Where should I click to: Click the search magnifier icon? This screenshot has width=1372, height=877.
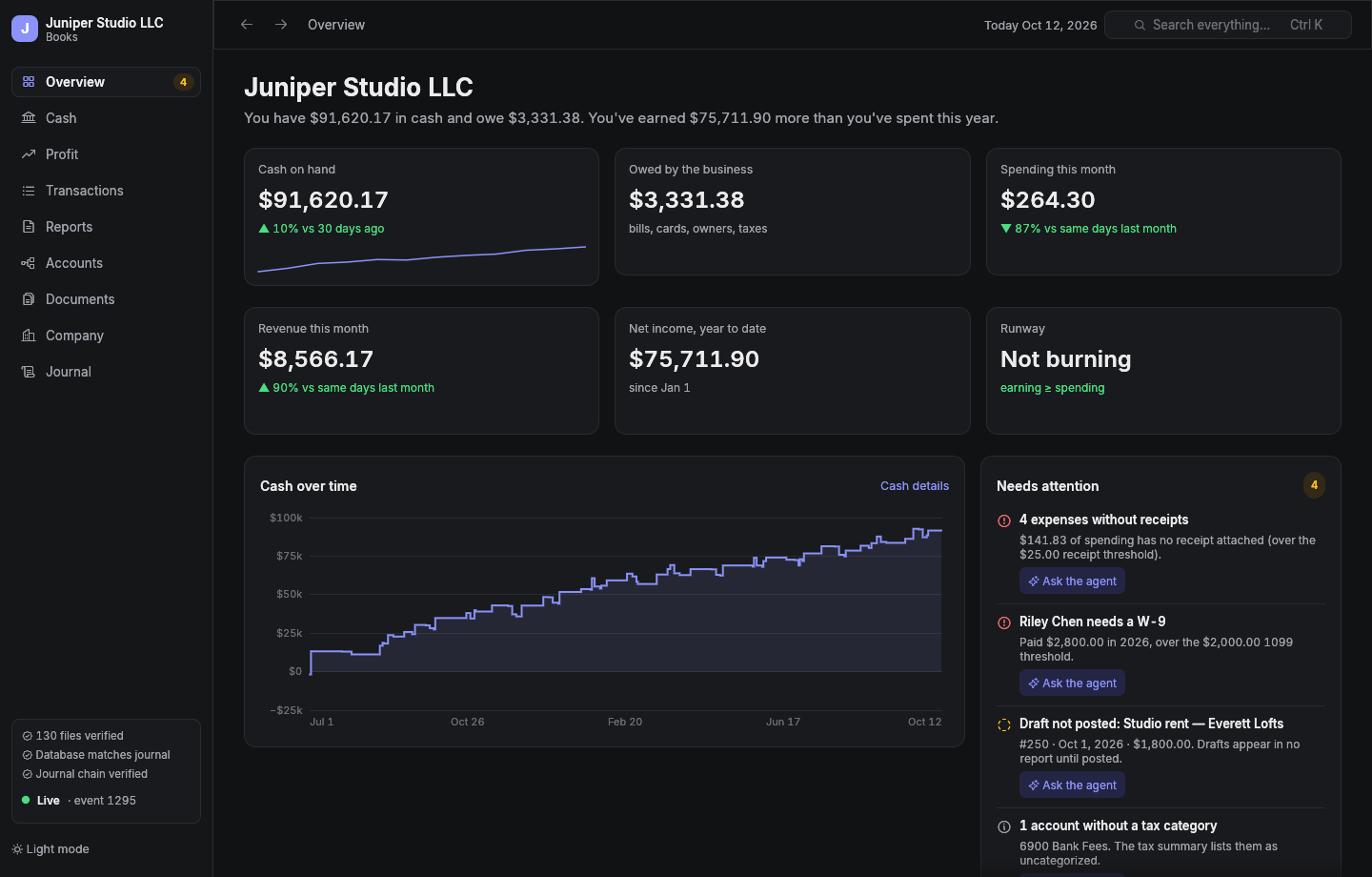click(1140, 25)
